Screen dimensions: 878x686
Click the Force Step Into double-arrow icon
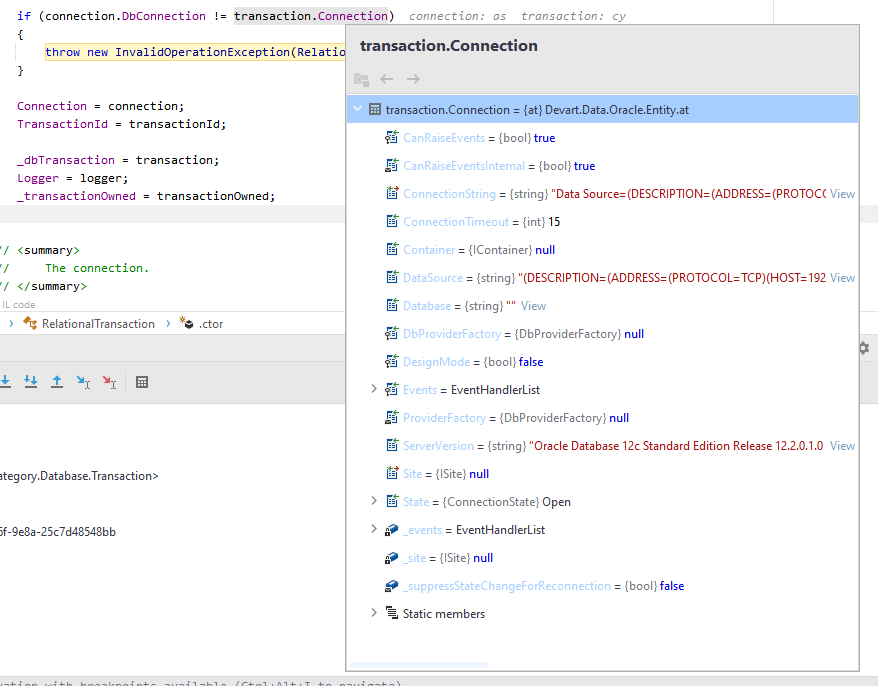[x=31, y=381]
